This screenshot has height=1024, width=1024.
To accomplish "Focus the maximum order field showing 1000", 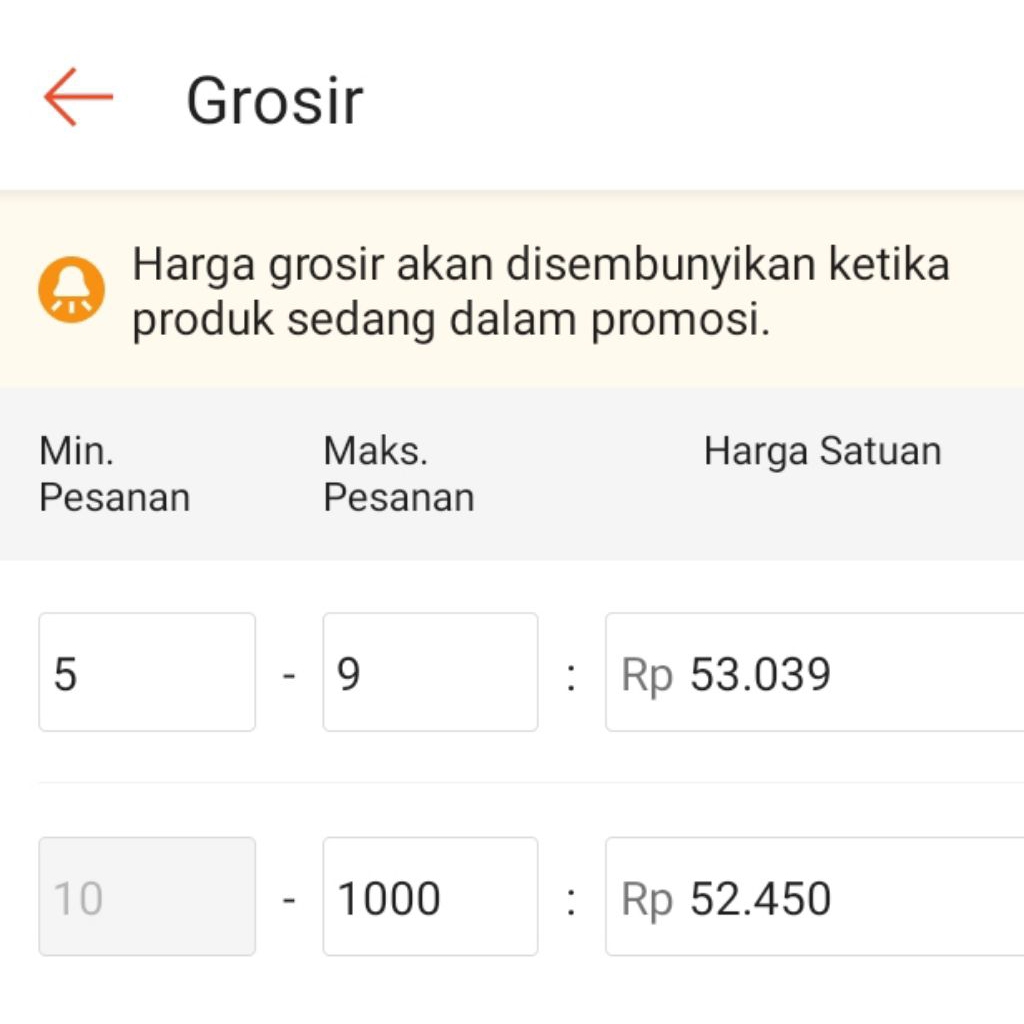I will coord(430,896).
